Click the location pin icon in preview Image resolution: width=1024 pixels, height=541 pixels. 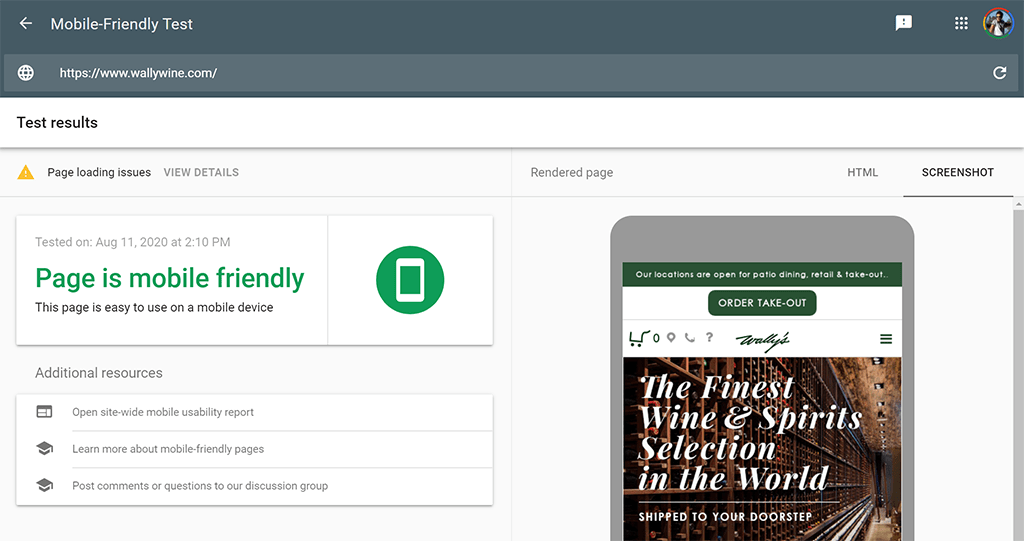[x=671, y=338]
